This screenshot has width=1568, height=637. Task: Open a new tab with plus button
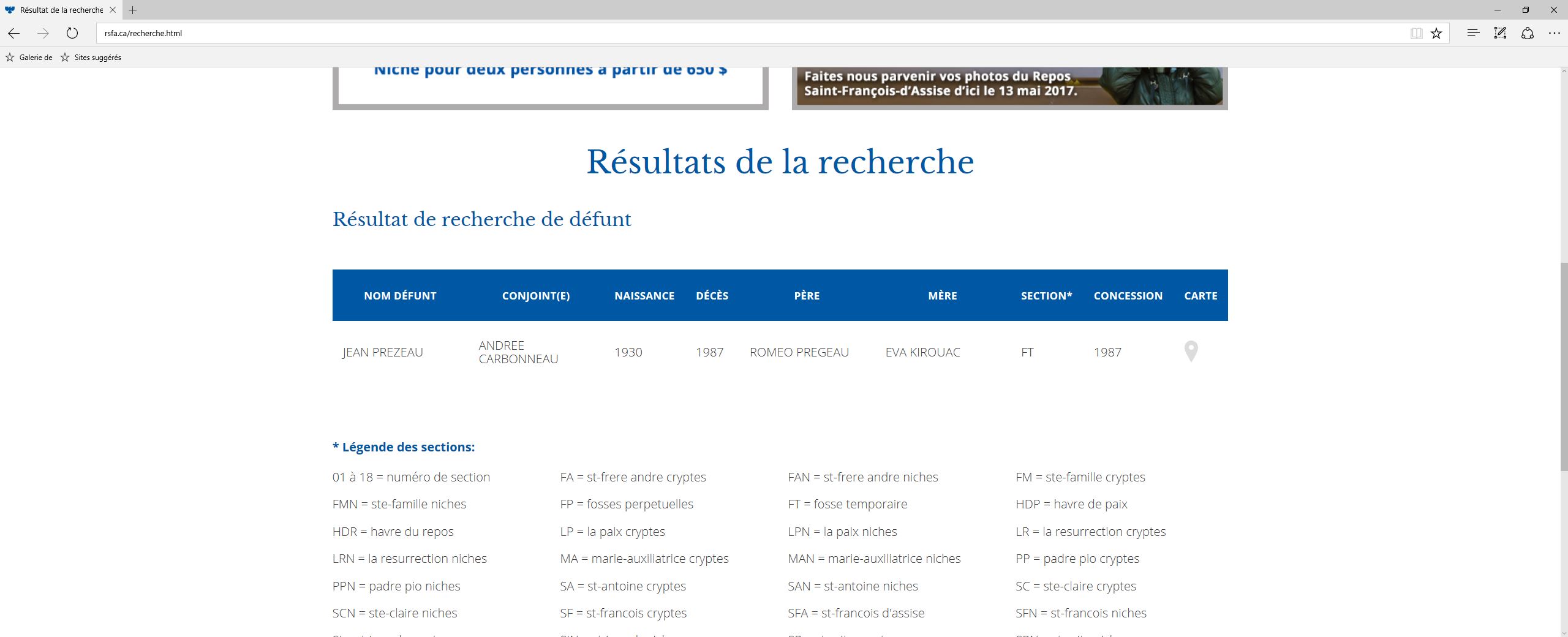pos(133,10)
